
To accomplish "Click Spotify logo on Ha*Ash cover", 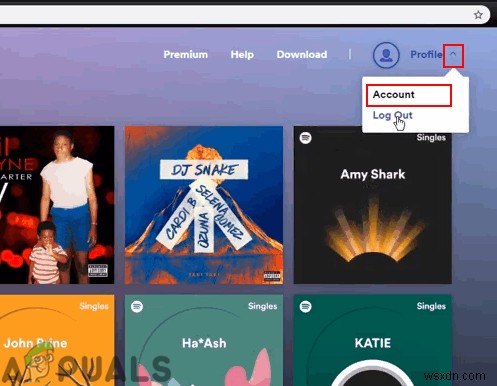I will 137,306.
